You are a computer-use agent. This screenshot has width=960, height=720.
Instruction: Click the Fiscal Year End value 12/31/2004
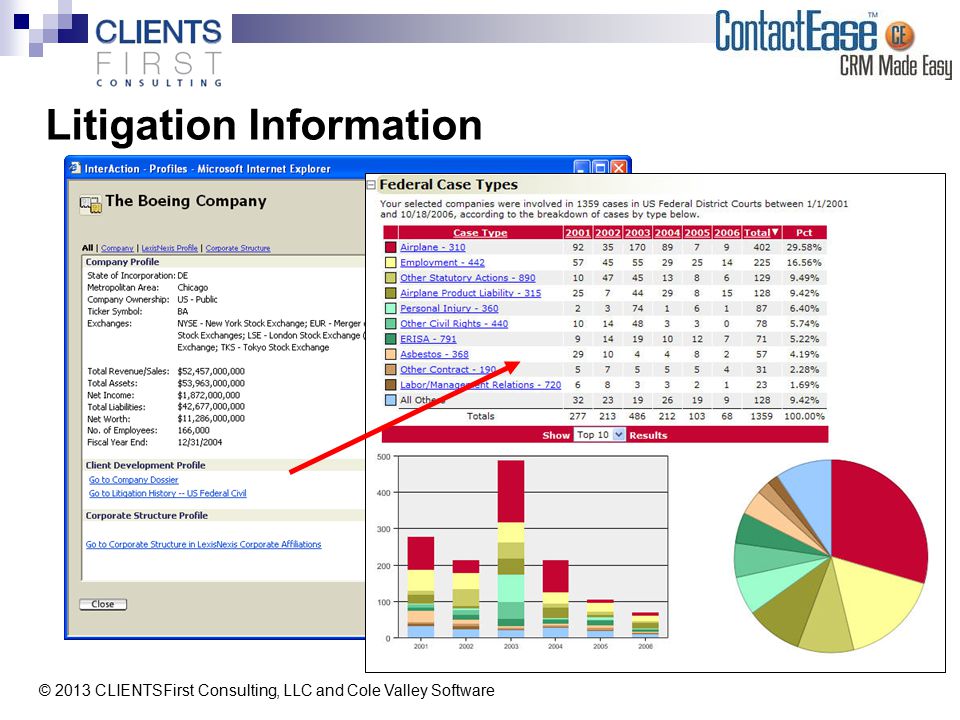(x=200, y=442)
